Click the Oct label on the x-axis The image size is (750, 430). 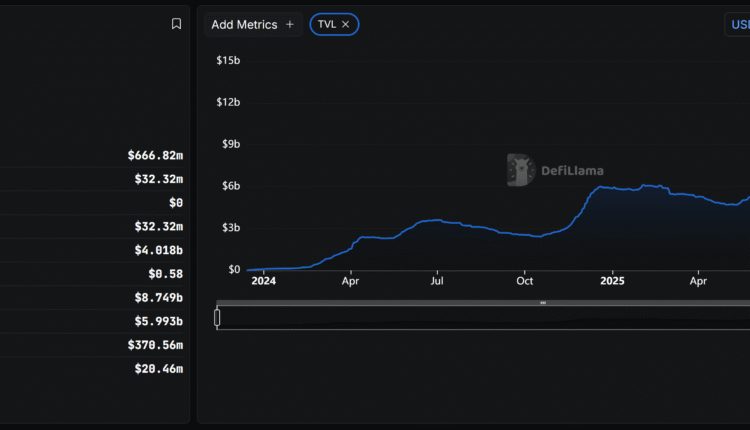click(525, 282)
